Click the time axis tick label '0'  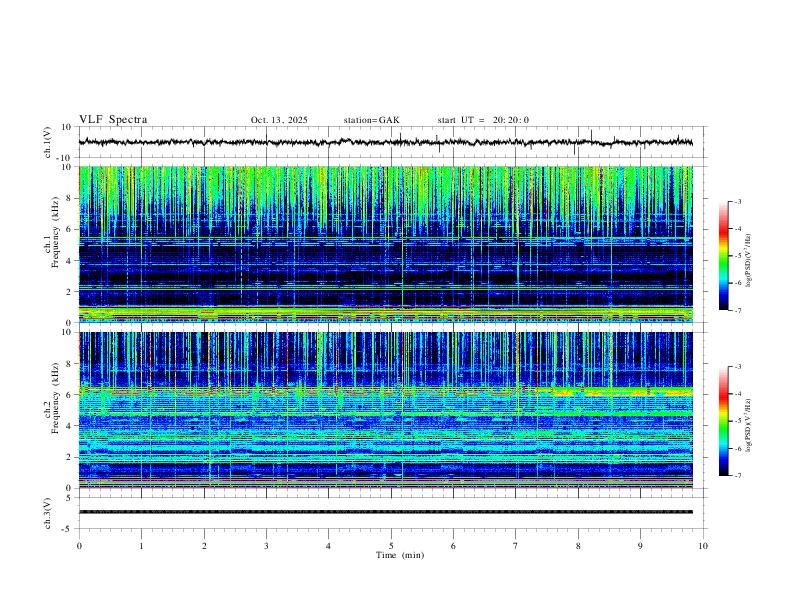(79, 546)
